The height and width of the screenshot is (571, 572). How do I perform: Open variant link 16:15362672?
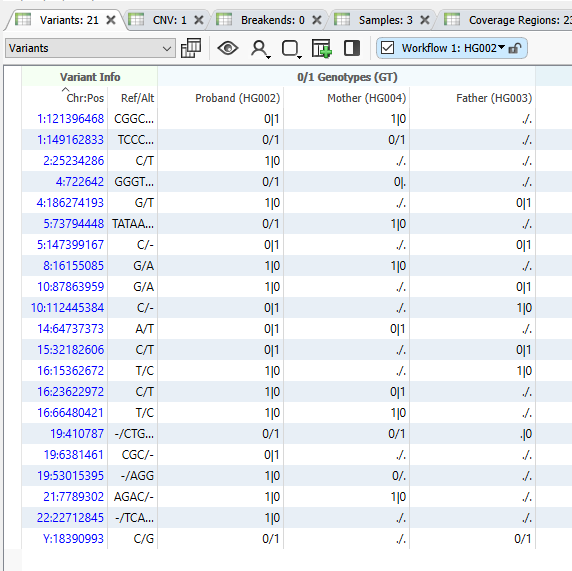pos(70,371)
